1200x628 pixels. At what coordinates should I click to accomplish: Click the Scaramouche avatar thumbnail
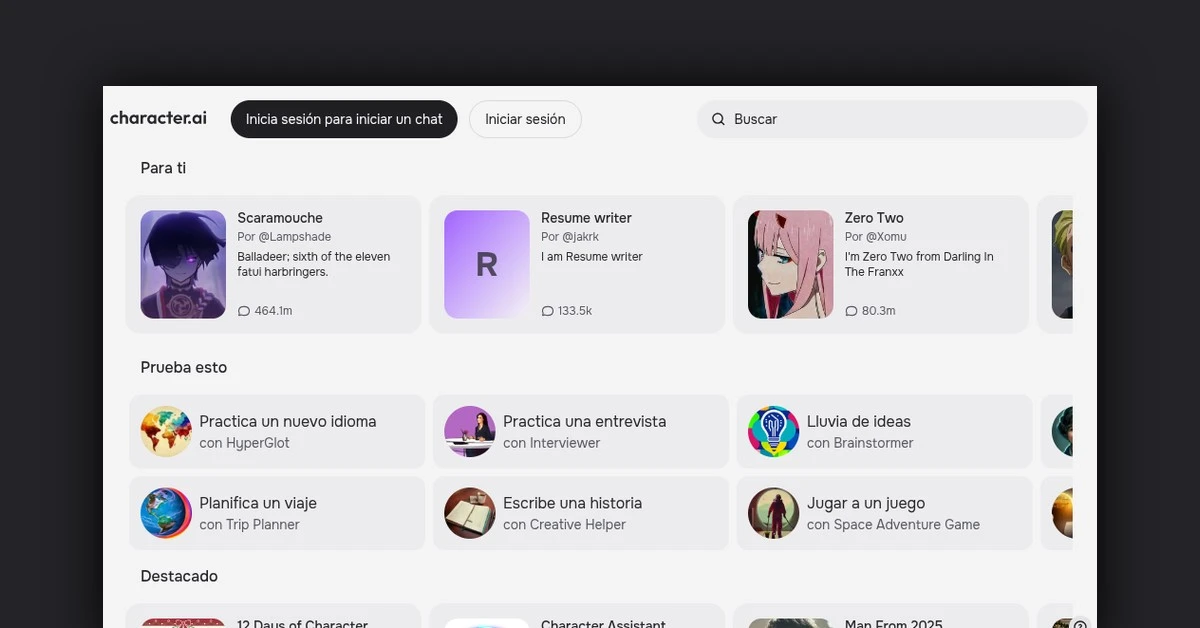[x=183, y=264]
